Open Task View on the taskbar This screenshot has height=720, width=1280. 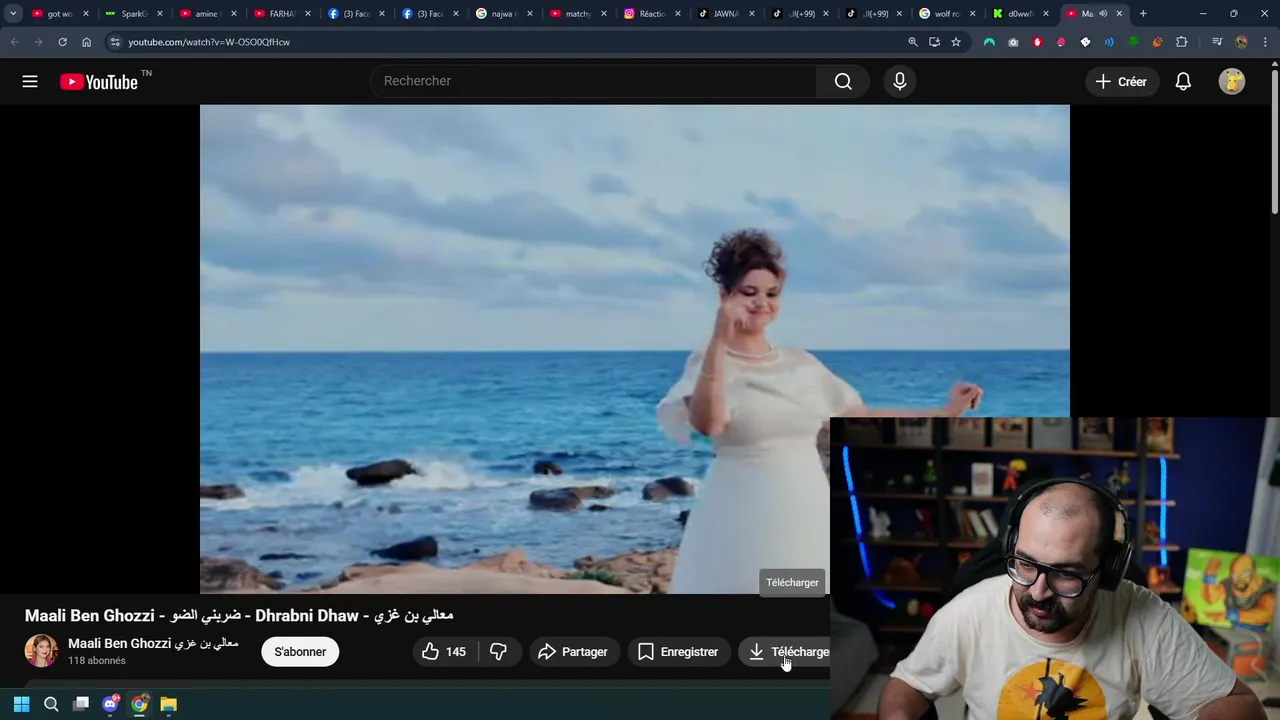pyautogui.click(x=81, y=704)
